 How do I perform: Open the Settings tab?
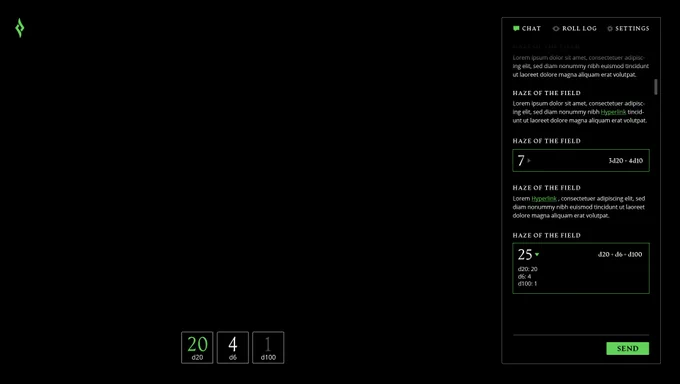[x=628, y=29]
